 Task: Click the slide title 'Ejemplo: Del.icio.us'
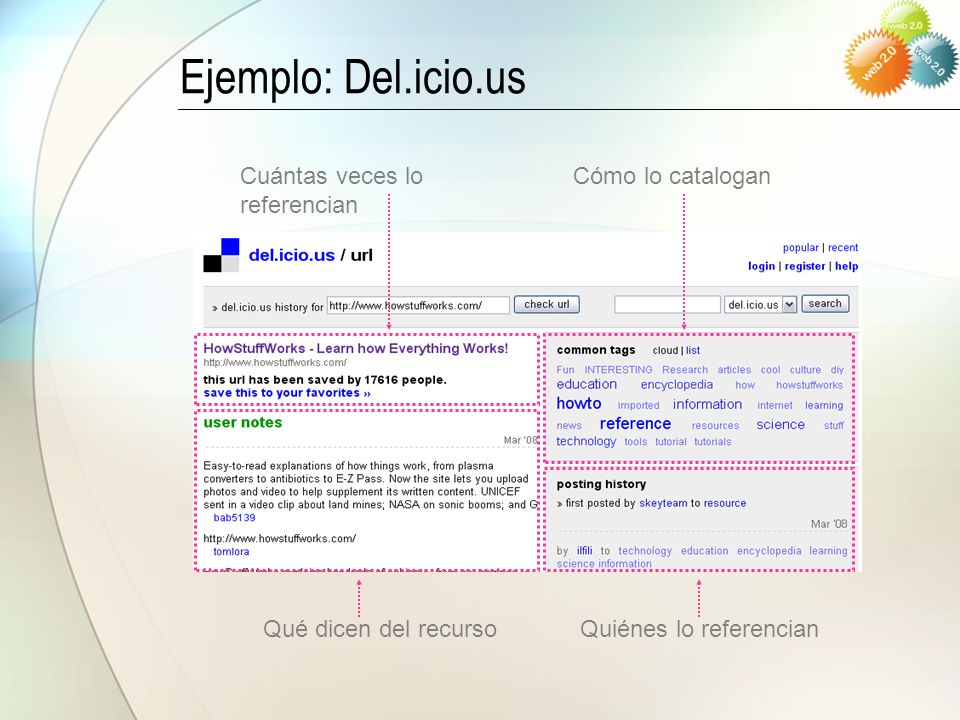(353, 77)
